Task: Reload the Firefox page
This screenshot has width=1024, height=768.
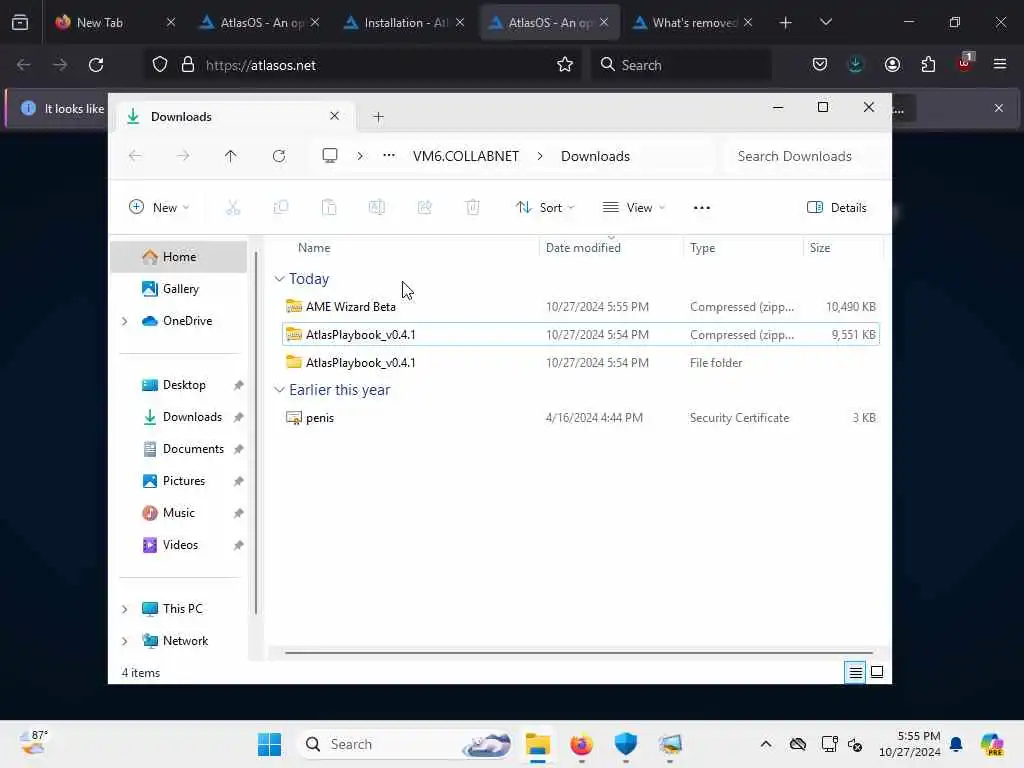Action: 96,65
